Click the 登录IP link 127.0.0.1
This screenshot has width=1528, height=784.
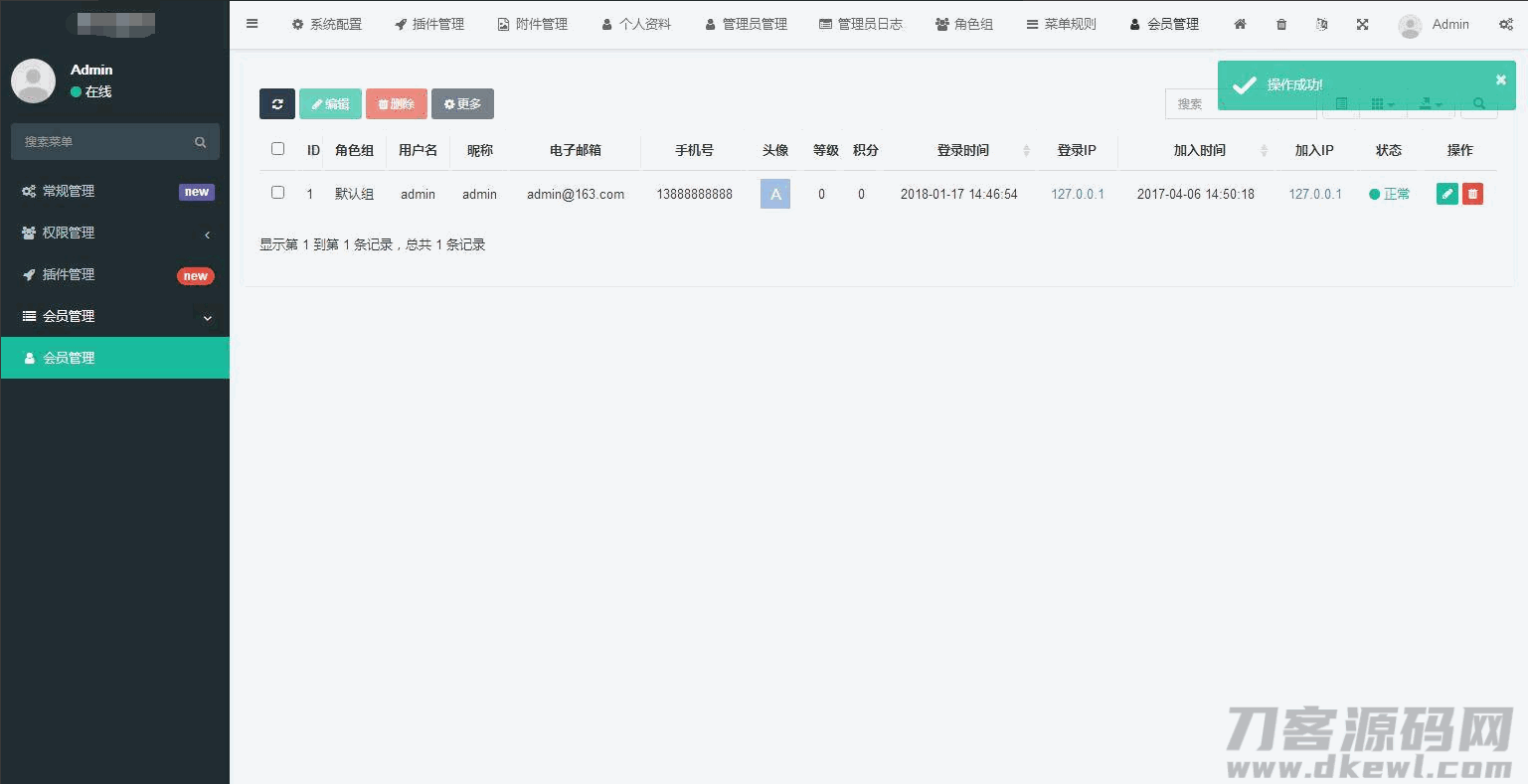(x=1078, y=195)
